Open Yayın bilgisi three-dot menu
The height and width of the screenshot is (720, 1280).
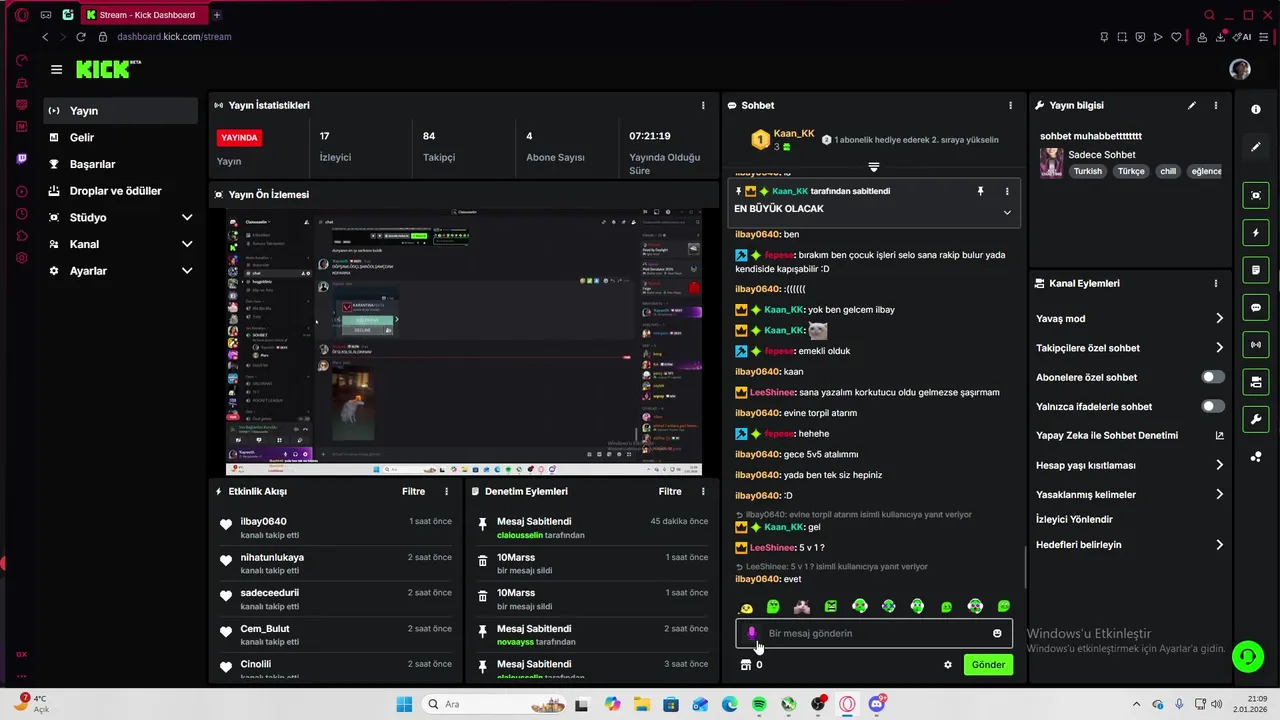point(1216,105)
